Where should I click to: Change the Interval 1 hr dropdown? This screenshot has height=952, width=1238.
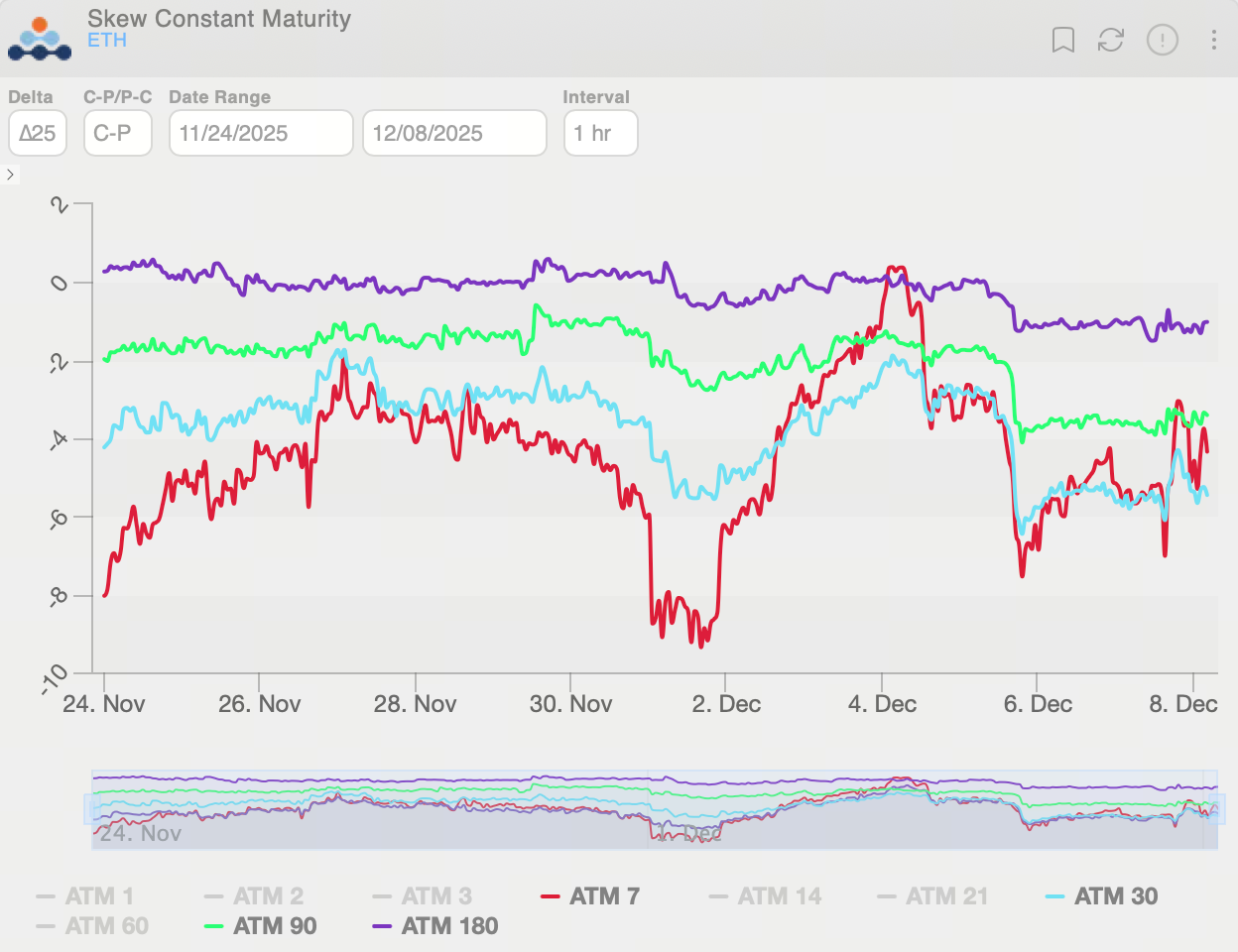(x=600, y=133)
